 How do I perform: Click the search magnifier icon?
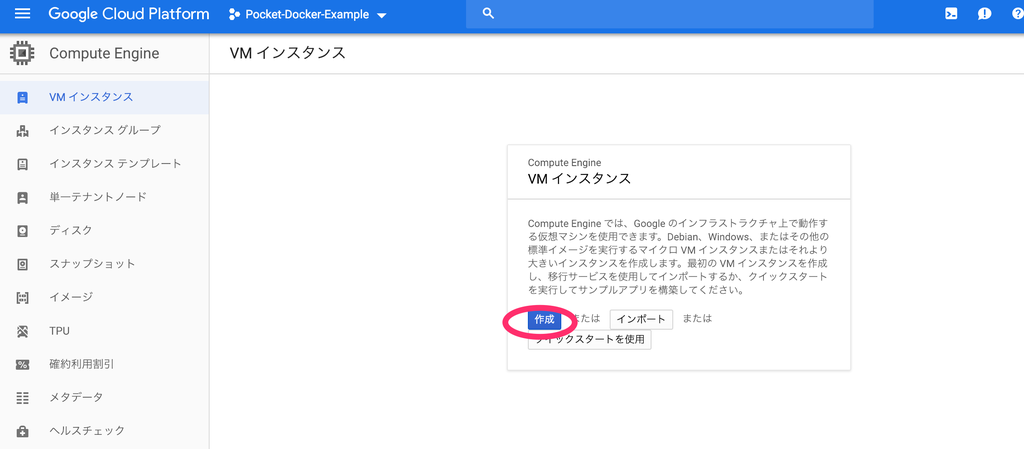[x=488, y=14]
